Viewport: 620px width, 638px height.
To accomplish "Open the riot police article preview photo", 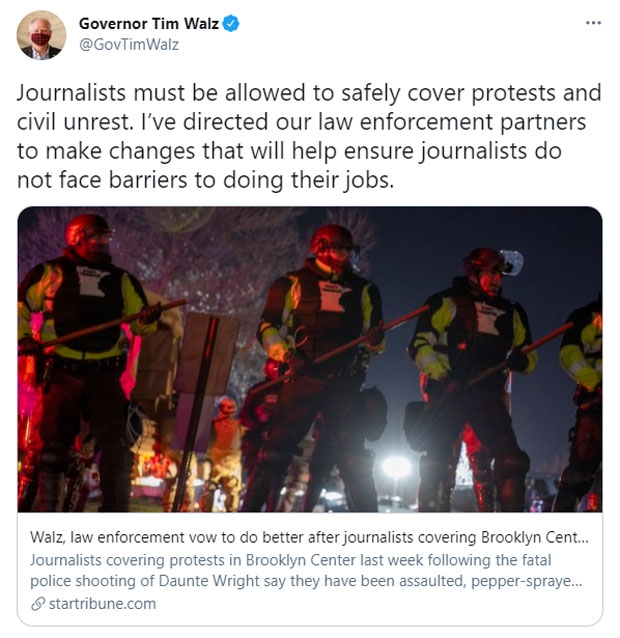I will (310, 359).
